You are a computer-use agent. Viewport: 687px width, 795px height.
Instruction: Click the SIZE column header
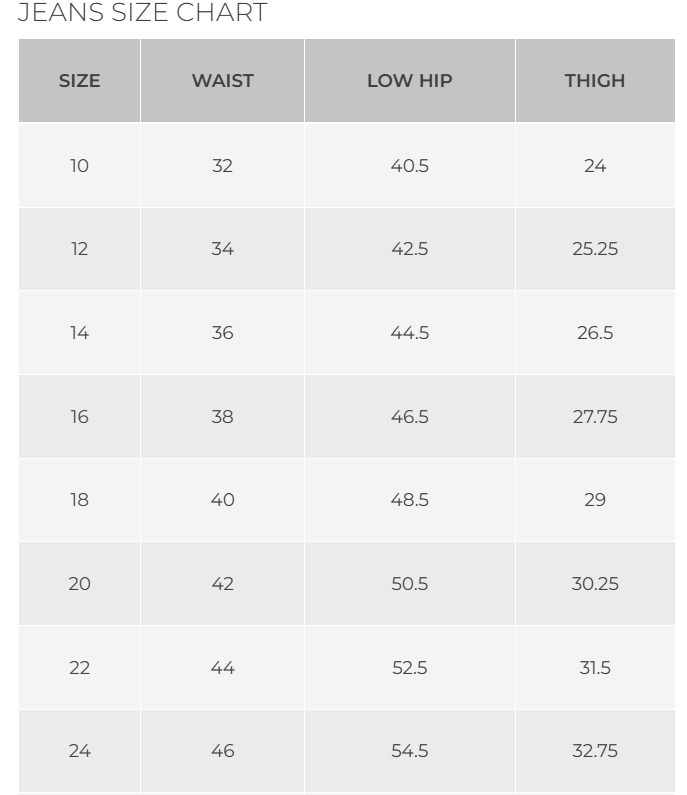pyautogui.click(x=79, y=81)
